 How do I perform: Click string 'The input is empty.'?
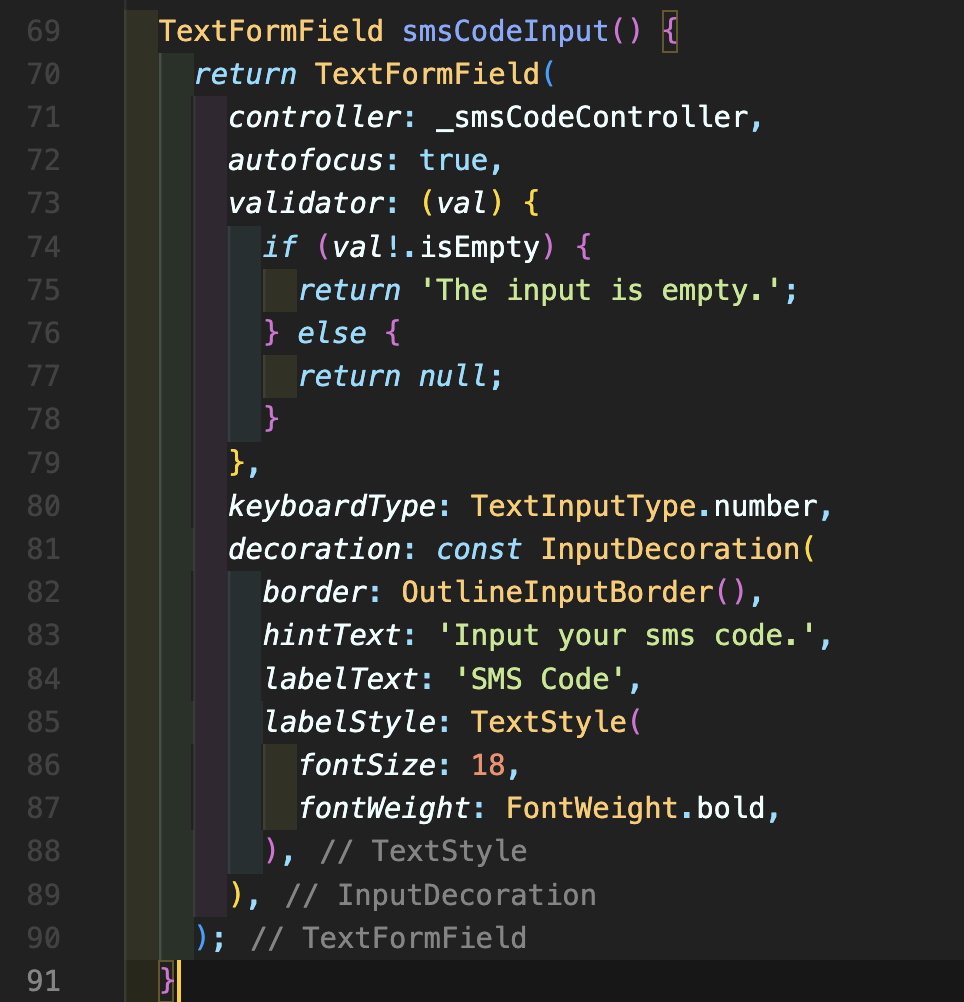click(x=601, y=291)
